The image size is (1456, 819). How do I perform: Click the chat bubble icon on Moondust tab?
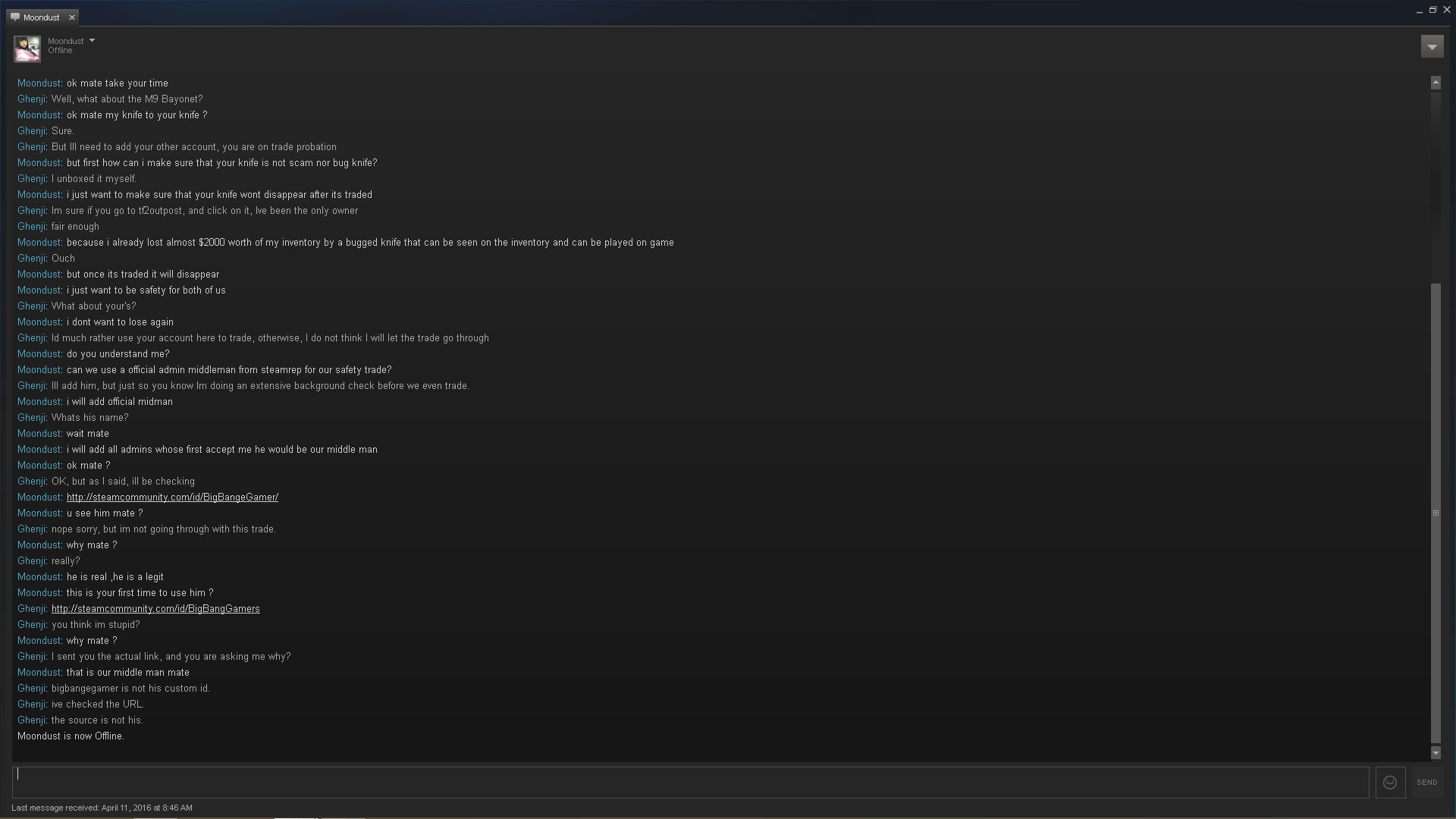tap(15, 17)
